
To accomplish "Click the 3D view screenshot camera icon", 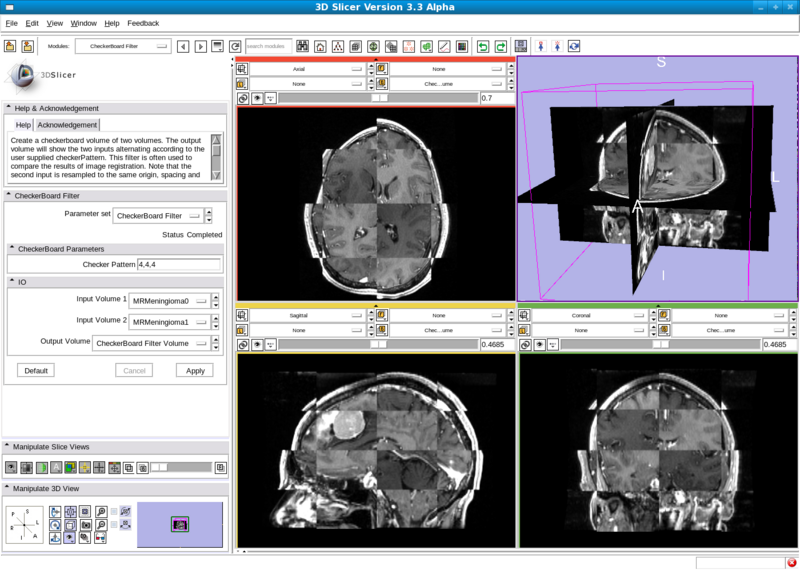I will coord(86,524).
